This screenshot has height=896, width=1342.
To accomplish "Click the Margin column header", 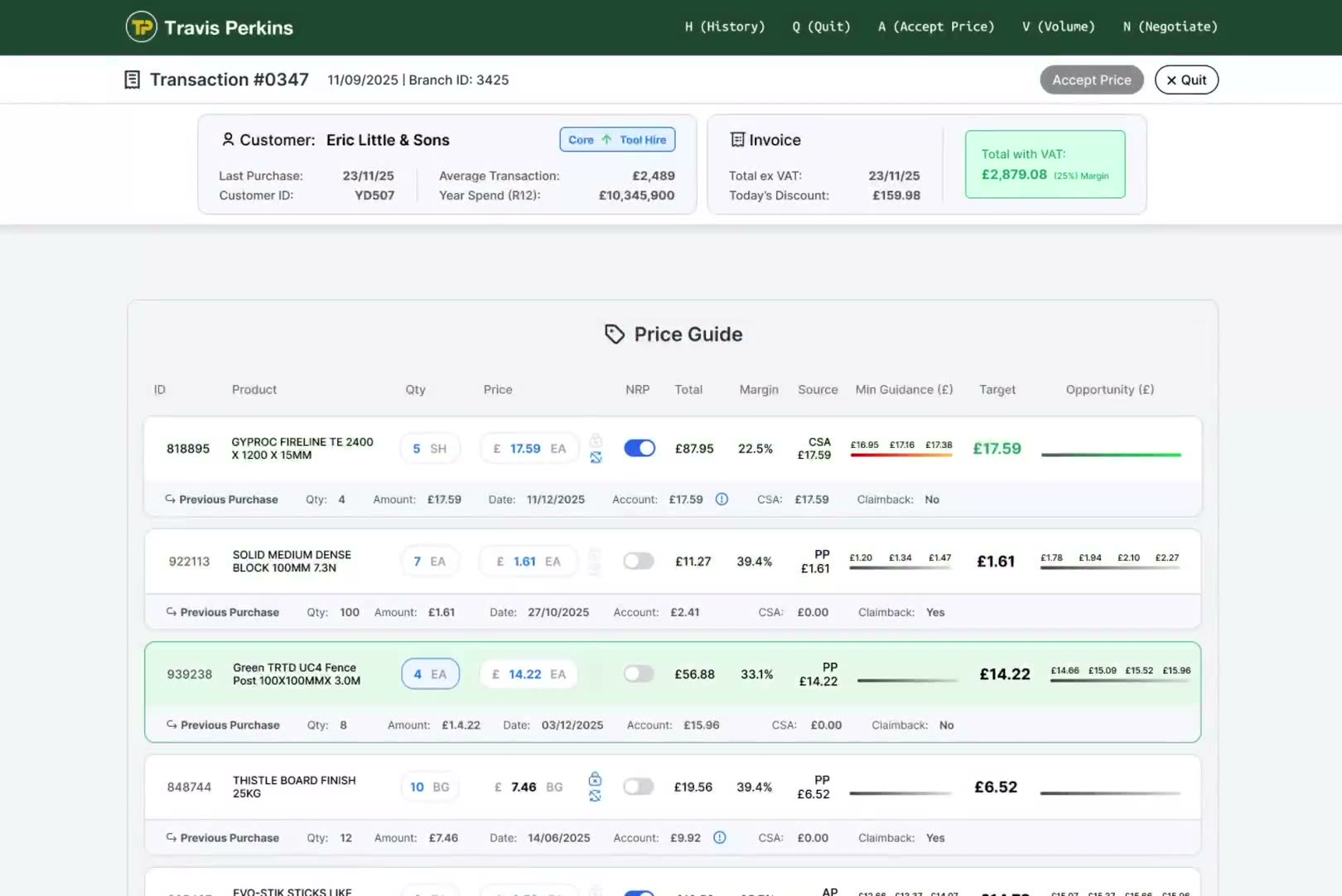I will click(759, 389).
